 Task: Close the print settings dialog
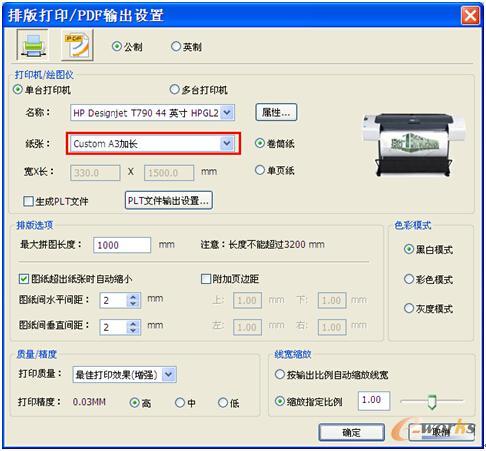[x=470, y=16]
